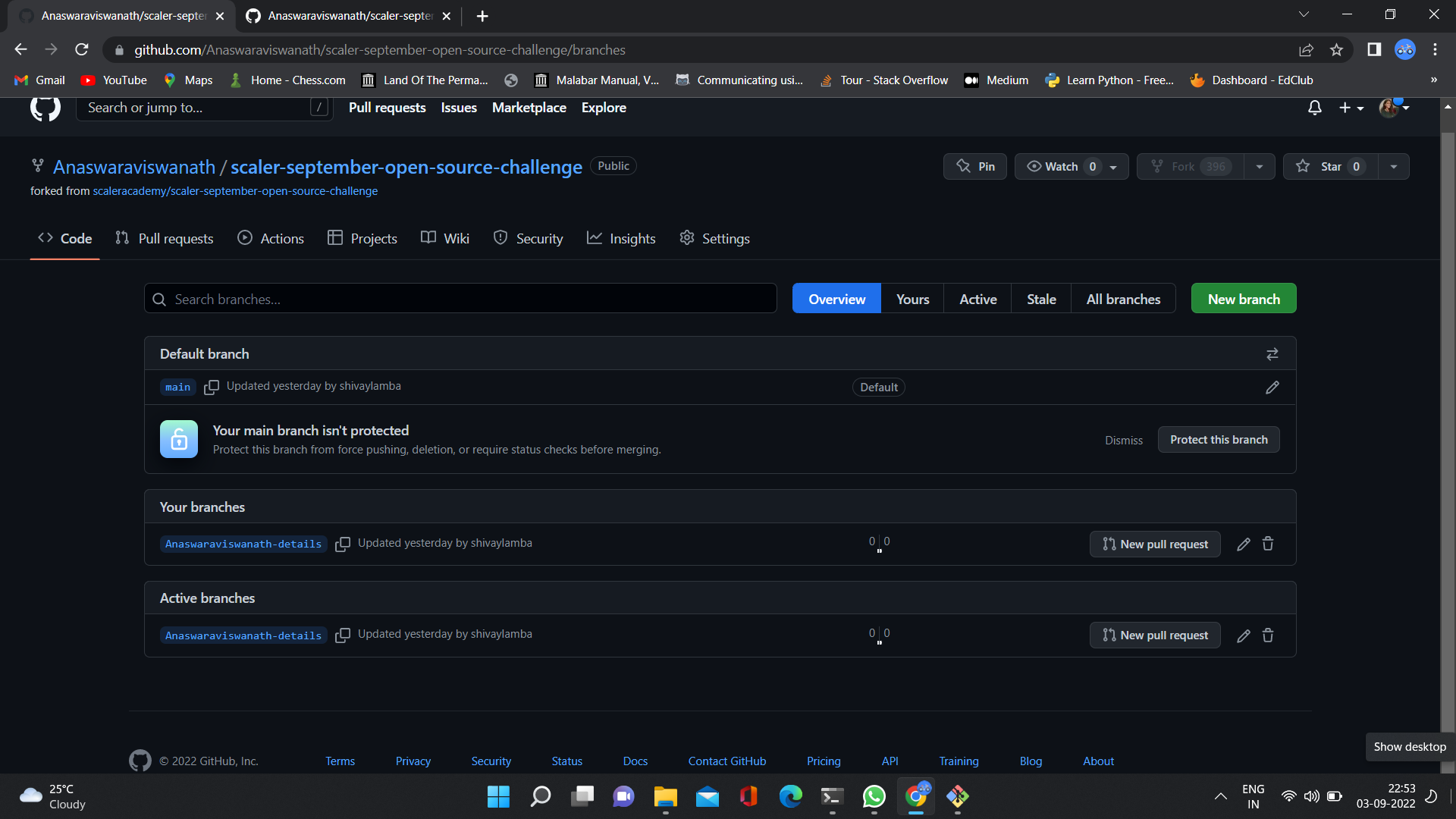Image resolution: width=1456 pixels, height=819 pixels.
Task: Copy the Anaswaraviswanath-details branch name
Action: [343, 544]
